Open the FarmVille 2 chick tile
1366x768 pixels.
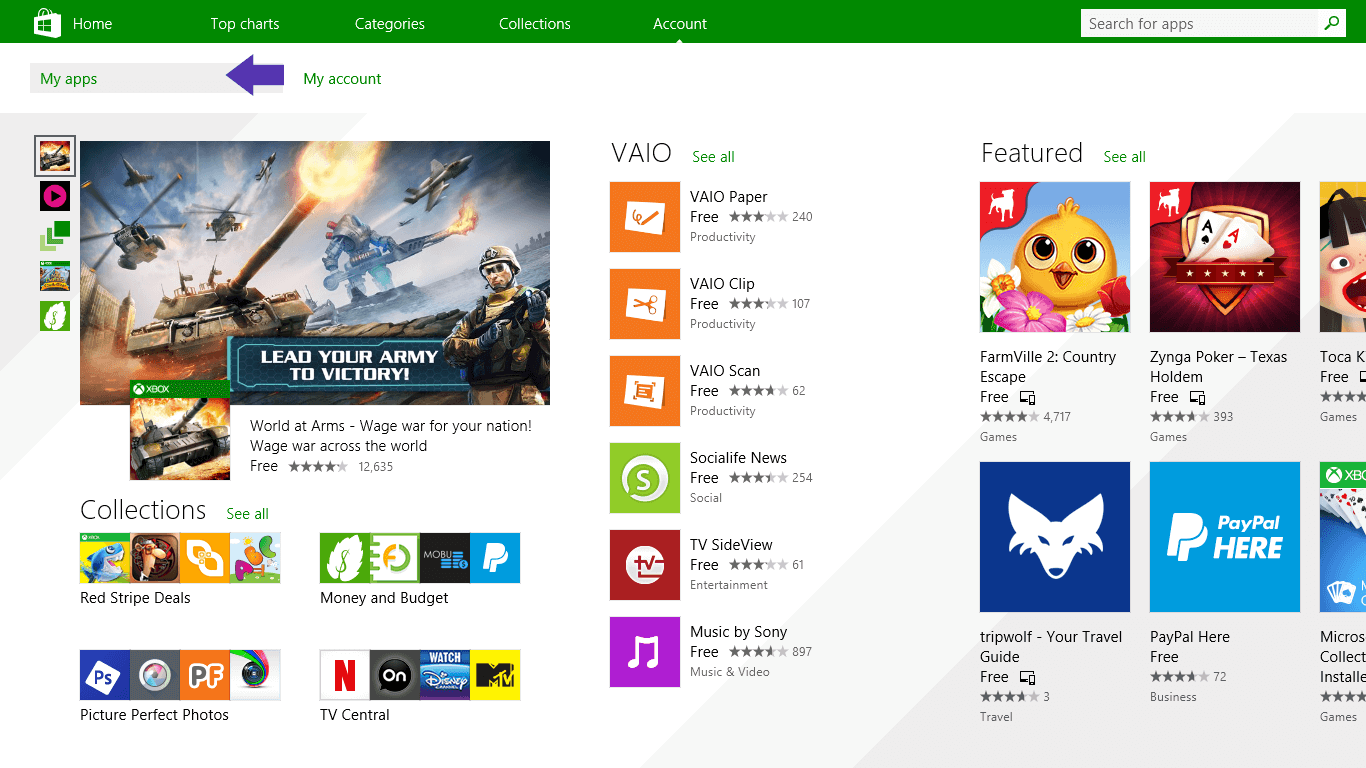1055,257
